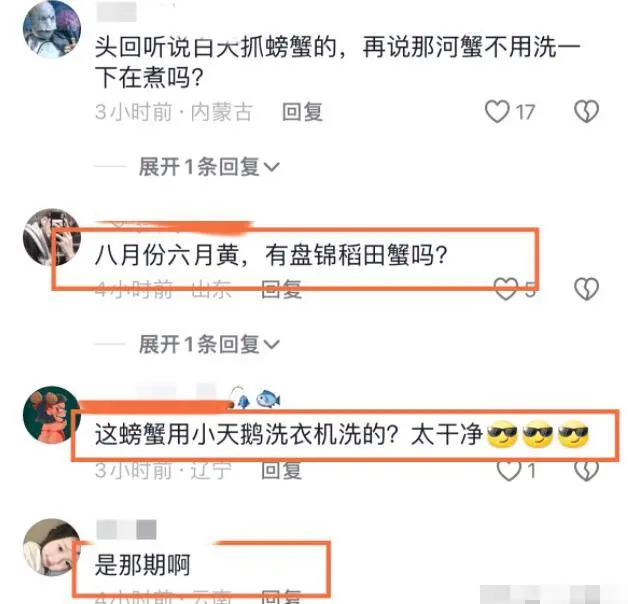Image resolution: width=628 pixels, height=604 pixels.
Task: Open avatar of 是那期啊 commenter
Action: tap(52, 548)
